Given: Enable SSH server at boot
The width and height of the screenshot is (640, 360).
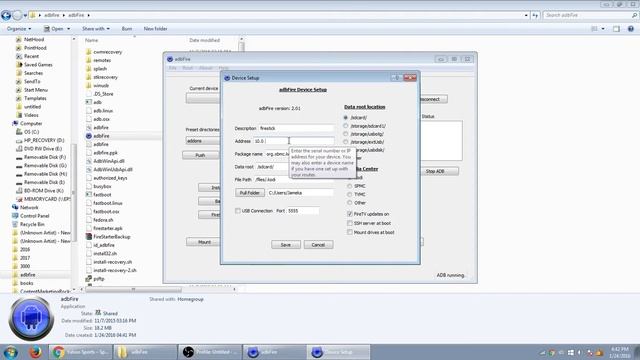Looking at the screenshot, I should coord(350,223).
